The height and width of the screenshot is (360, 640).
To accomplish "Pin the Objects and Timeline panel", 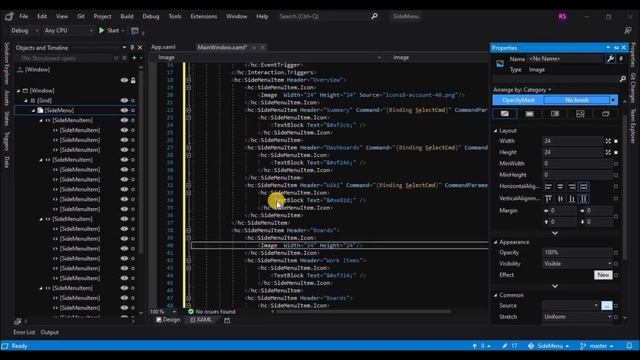I will [x=132, y=48].
